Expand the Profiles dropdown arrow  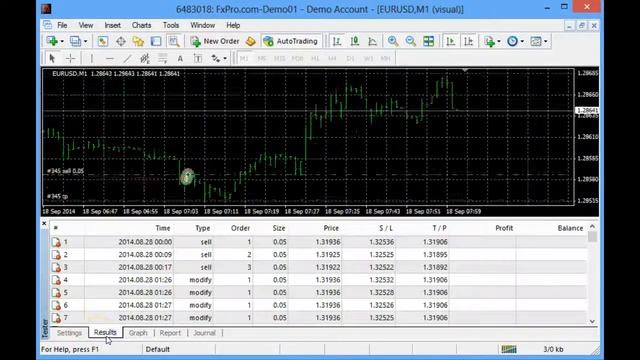85,41
